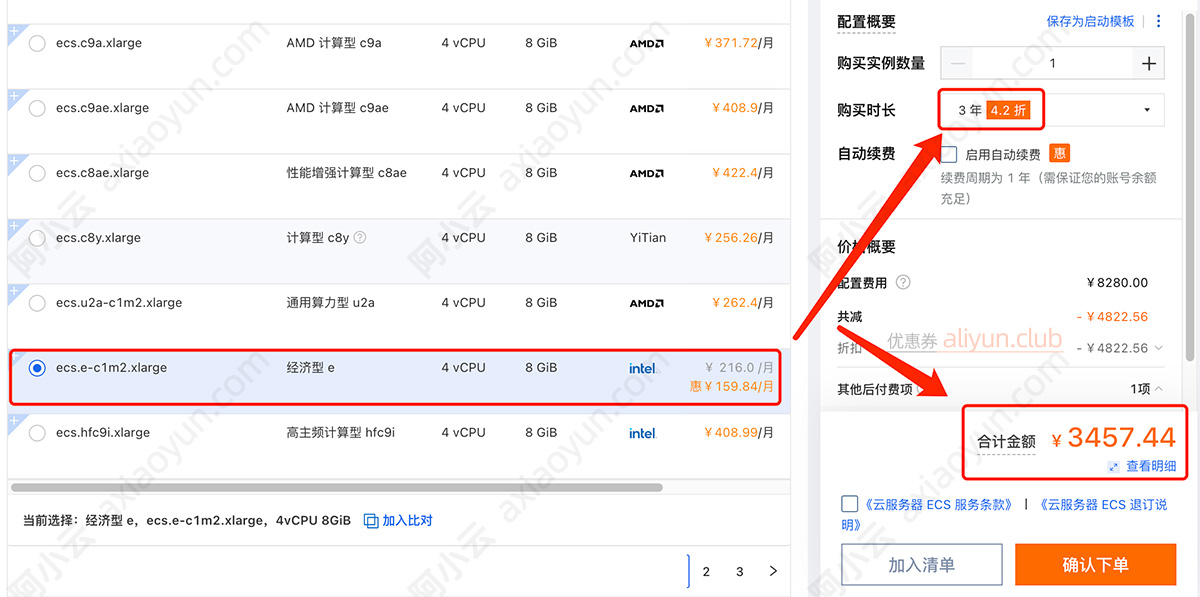
Task: Click the 查看明细 expand icon
Action: pyautogui.click(x=1113, y=467)
